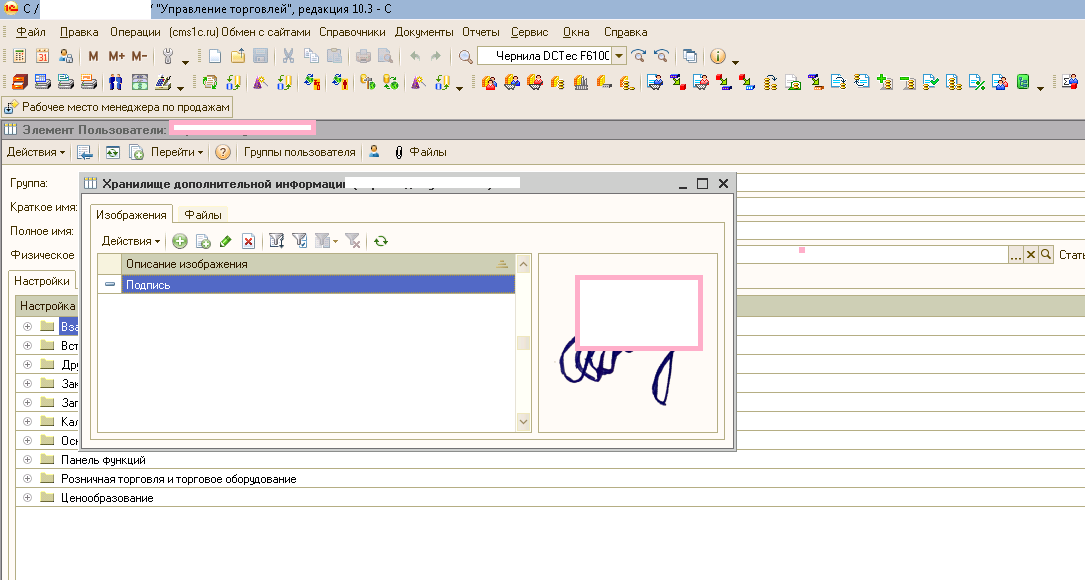Image resolution: width=1085 pixels, height=580 pixels.
Task: Switch to the Файлы tab
Action: (203, 214)
